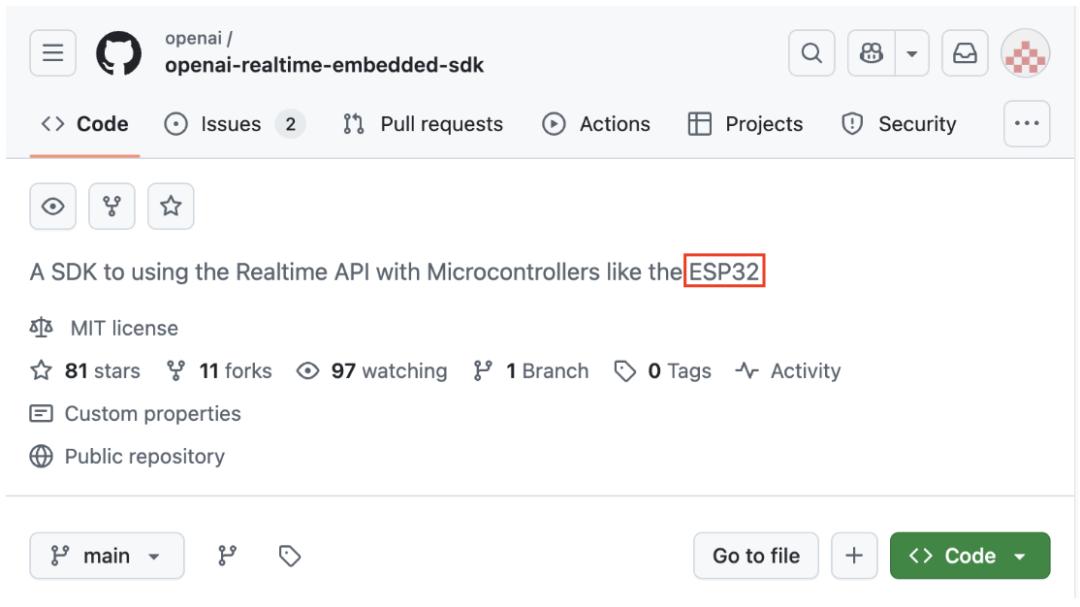Star the repository
This screenshot has width=1080, height=607.
point(170,207)
